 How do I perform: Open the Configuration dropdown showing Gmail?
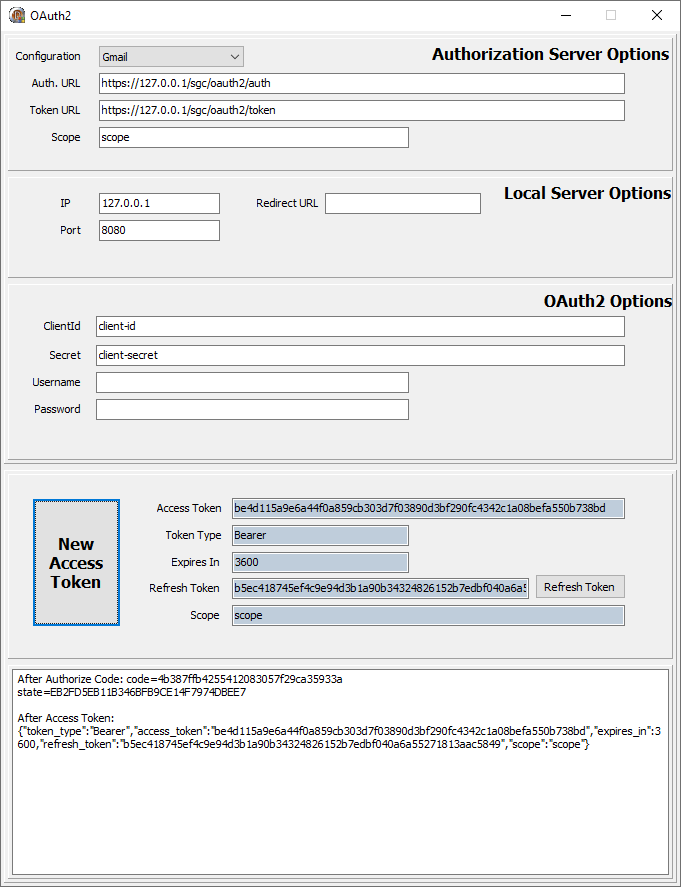(x=171, y=57)
